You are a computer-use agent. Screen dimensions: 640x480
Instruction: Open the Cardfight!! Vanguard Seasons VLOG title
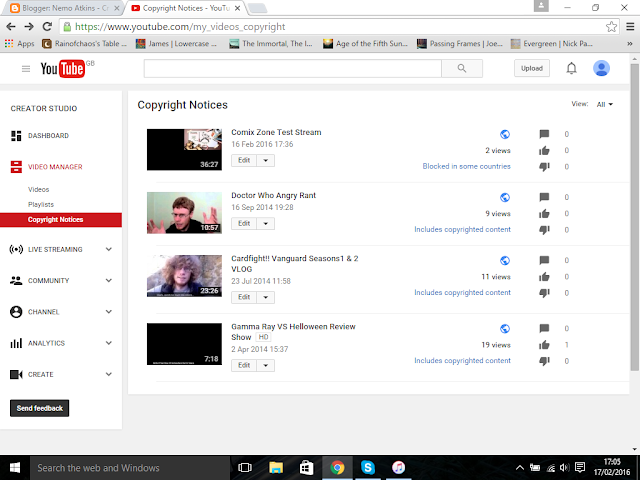(x=295, y=264)
